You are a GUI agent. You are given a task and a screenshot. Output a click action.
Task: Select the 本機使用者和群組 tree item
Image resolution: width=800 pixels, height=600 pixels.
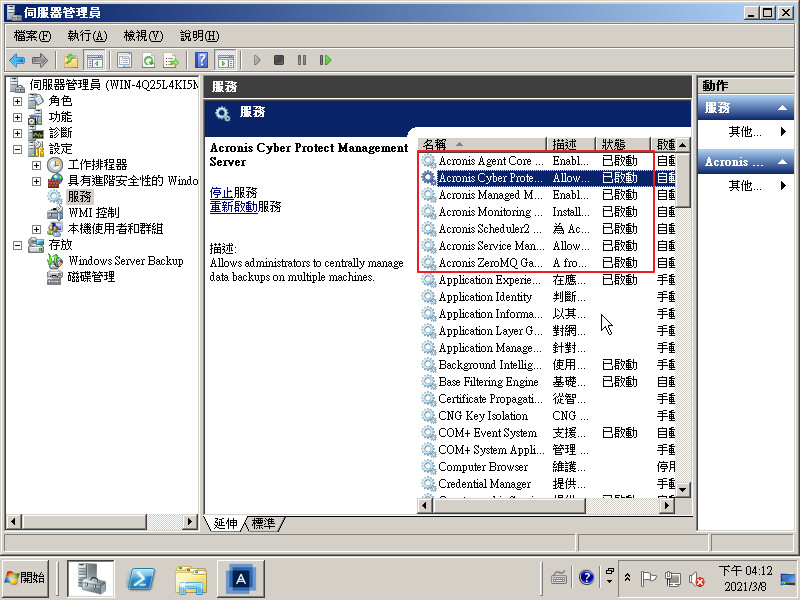click(x=115, y=229)
